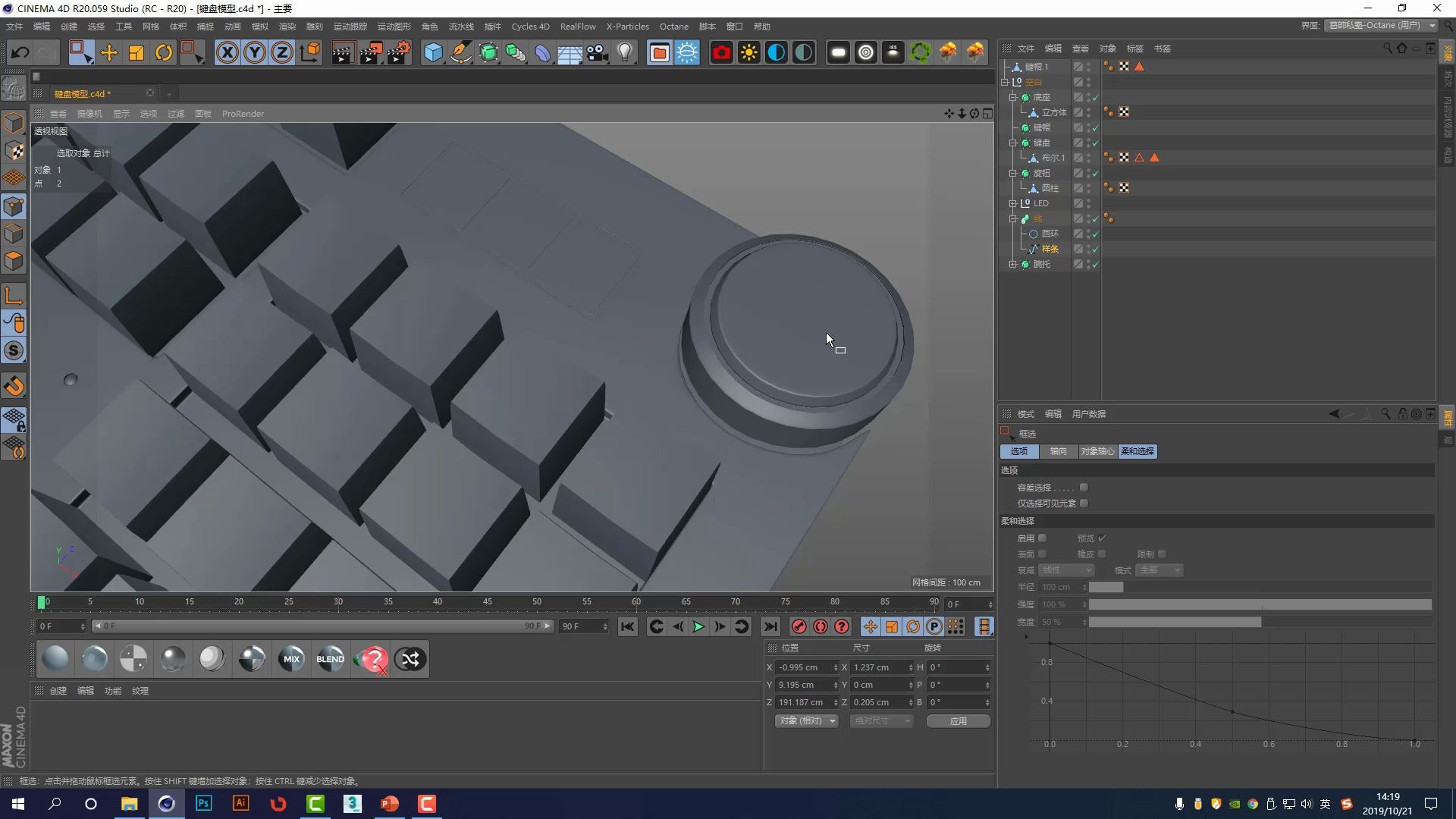Expand the LED null group

1014,203
